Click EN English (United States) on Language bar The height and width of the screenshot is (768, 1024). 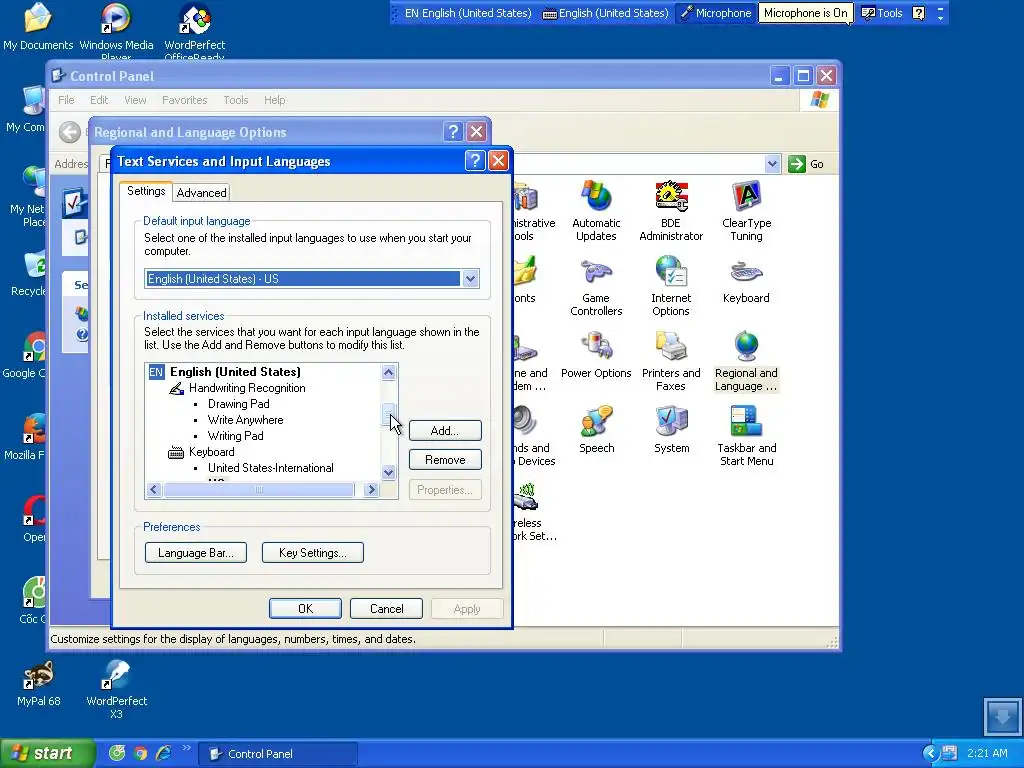click(x=468, y=13)
